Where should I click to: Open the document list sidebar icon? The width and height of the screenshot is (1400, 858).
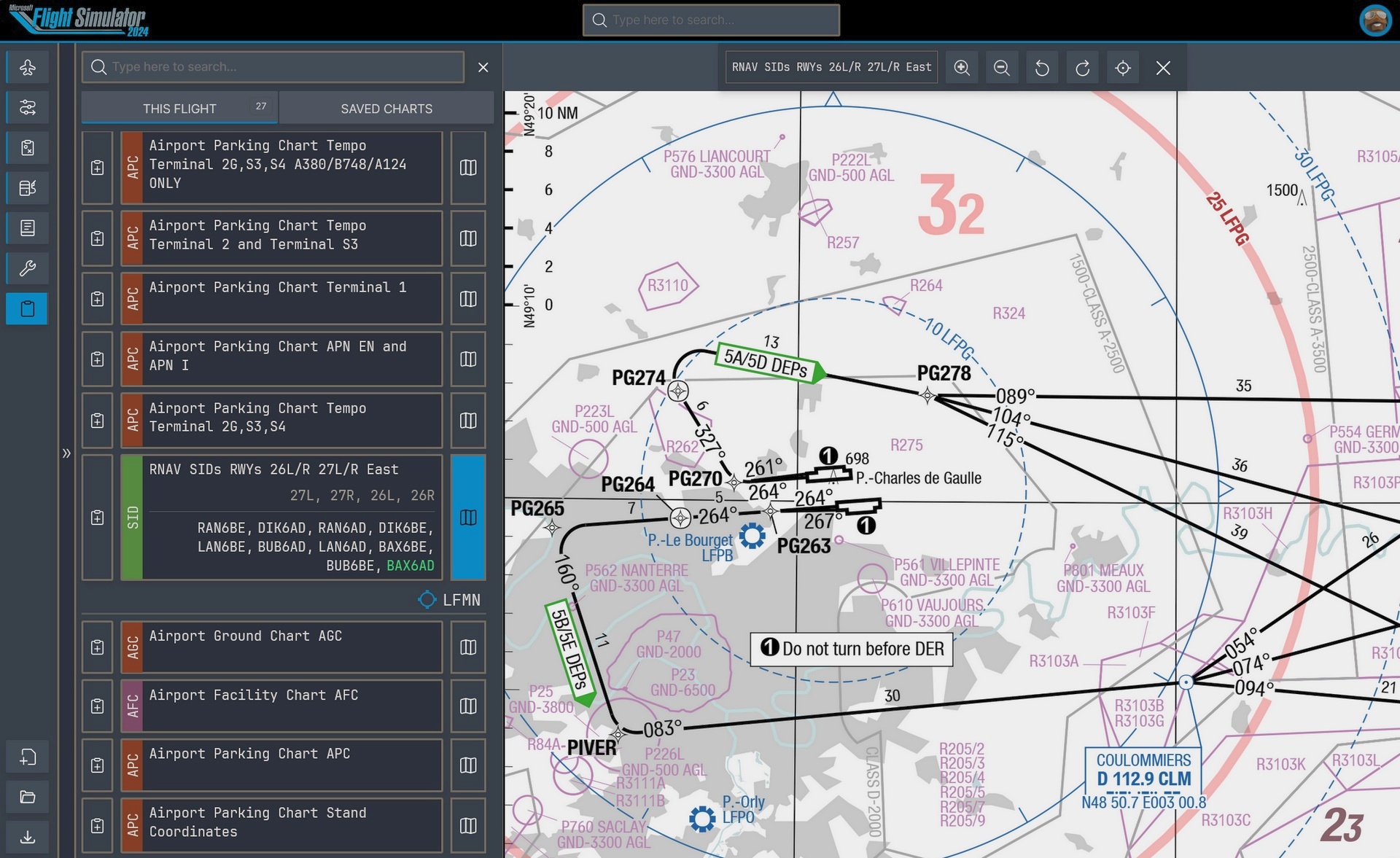coord(28,228)
